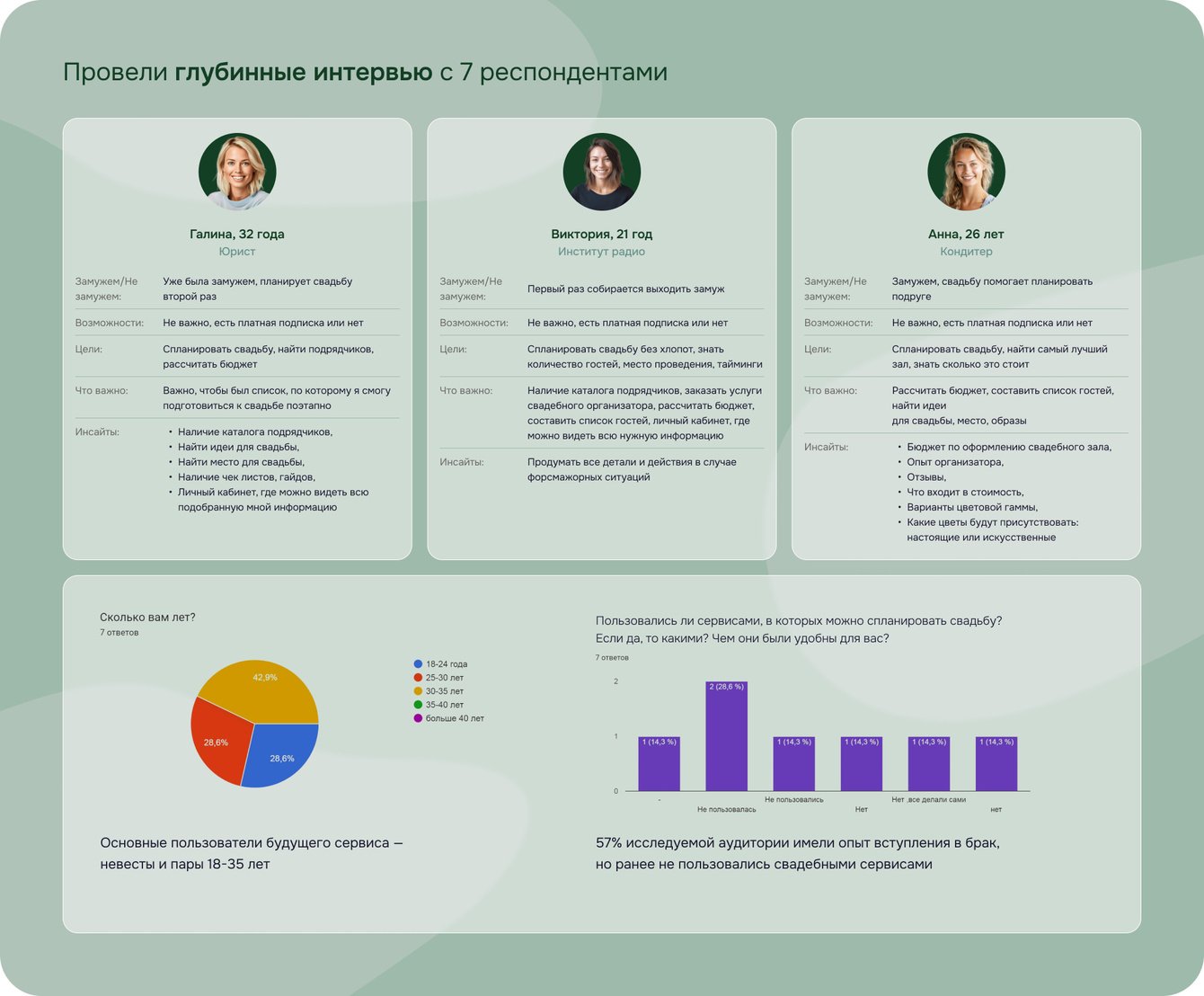
Task: Click the question 'Пользовались ли сервисами…'
Action: coord(799,629)
